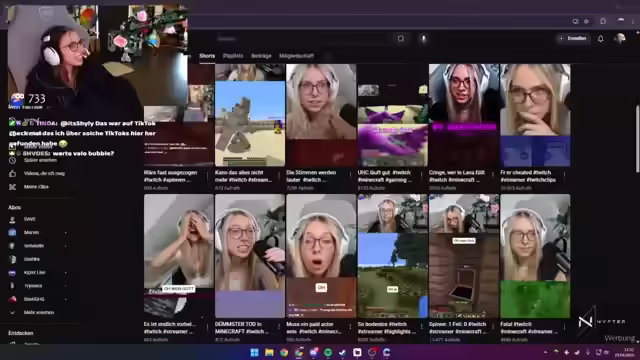Open options menu for 'Fatal #twitch' short
Image resolution: width=640 pixels, height=360 pixels.
point(564,327)
